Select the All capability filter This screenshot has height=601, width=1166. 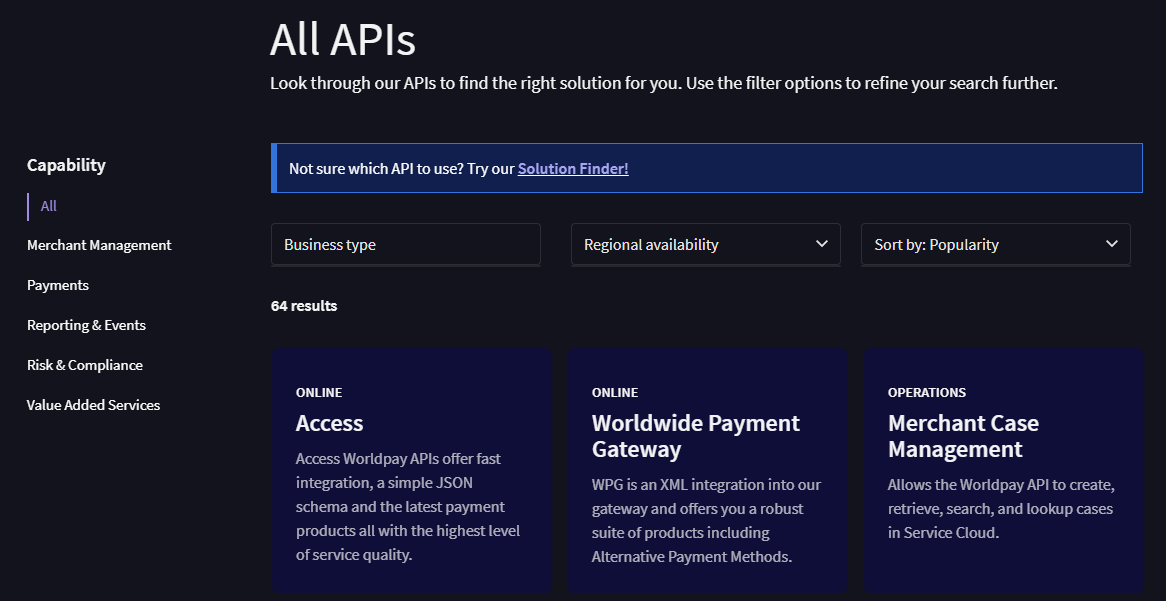click(49, 206)
